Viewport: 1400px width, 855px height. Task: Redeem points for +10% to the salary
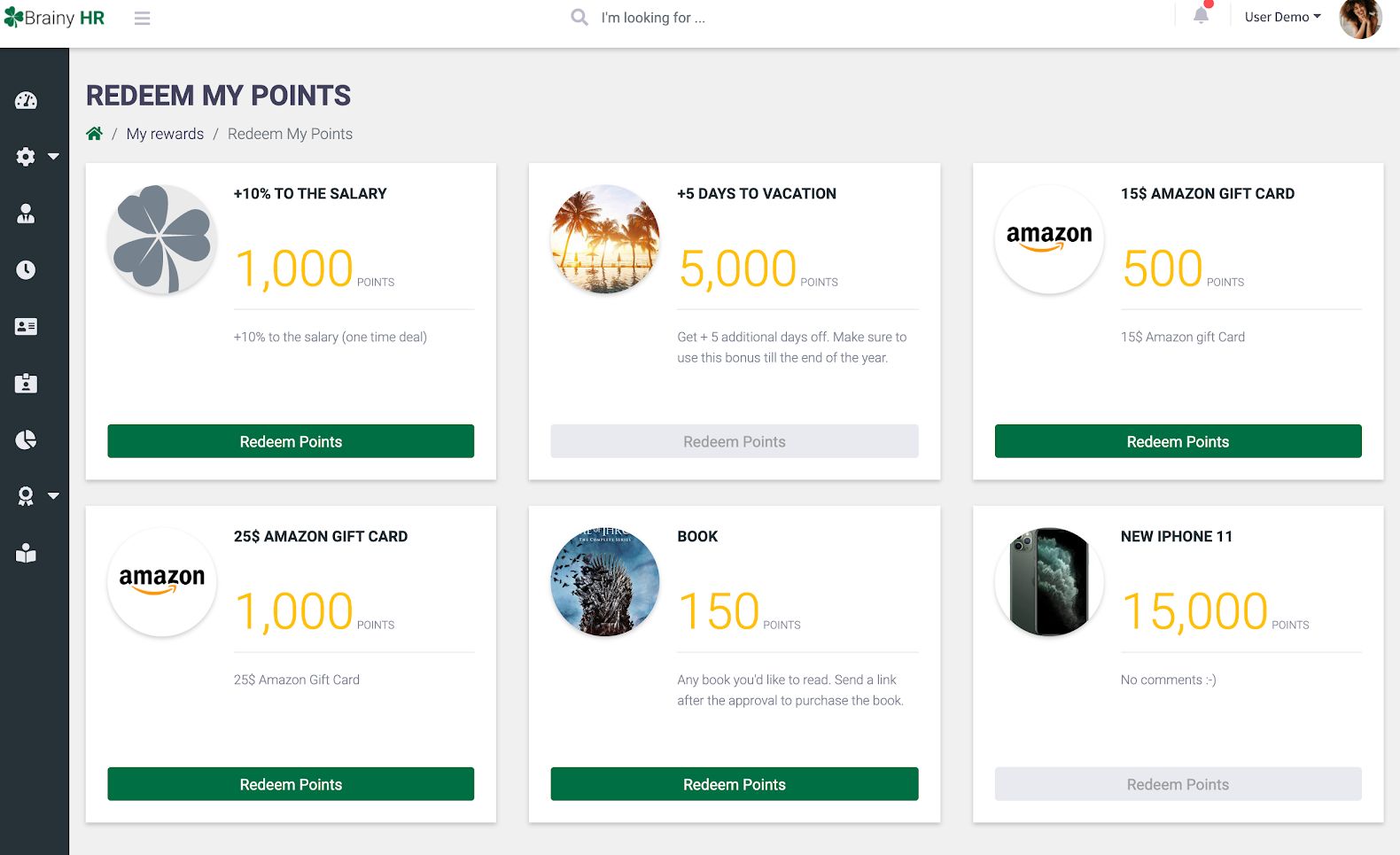click(291, 441)
